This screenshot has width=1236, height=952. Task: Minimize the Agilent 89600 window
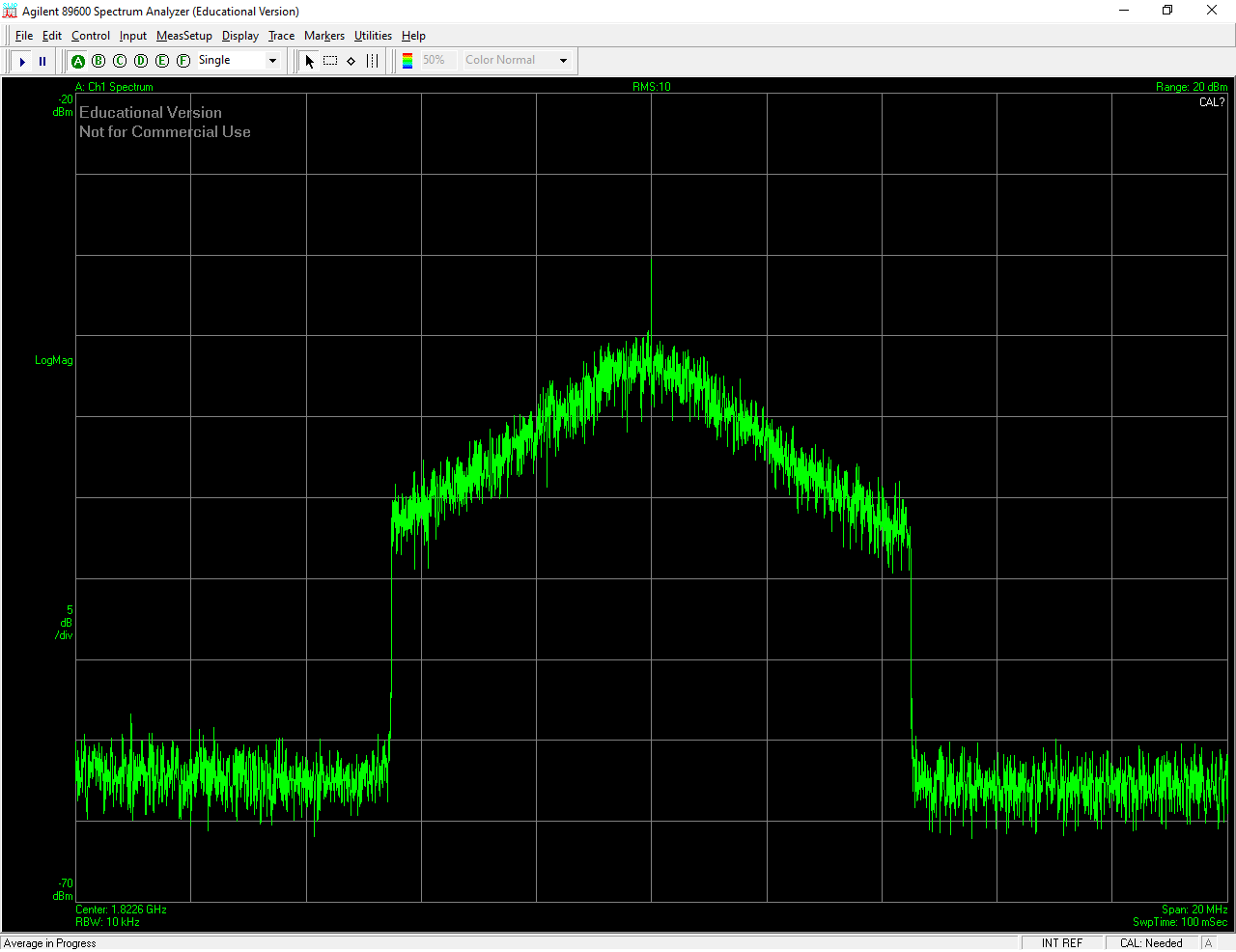coord(1124,11)
